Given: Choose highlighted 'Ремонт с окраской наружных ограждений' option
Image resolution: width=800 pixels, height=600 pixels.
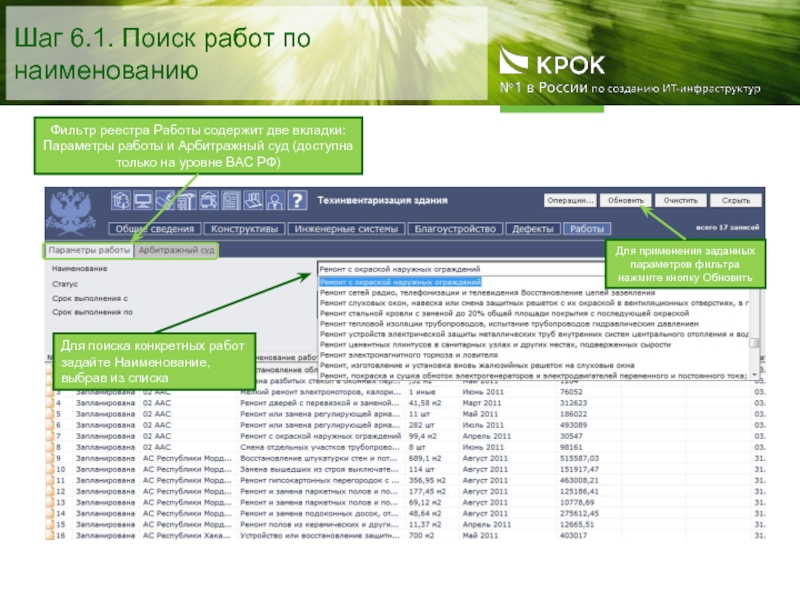Looking at the screenshot, I should pyautogui.click(x=400, y=282).
